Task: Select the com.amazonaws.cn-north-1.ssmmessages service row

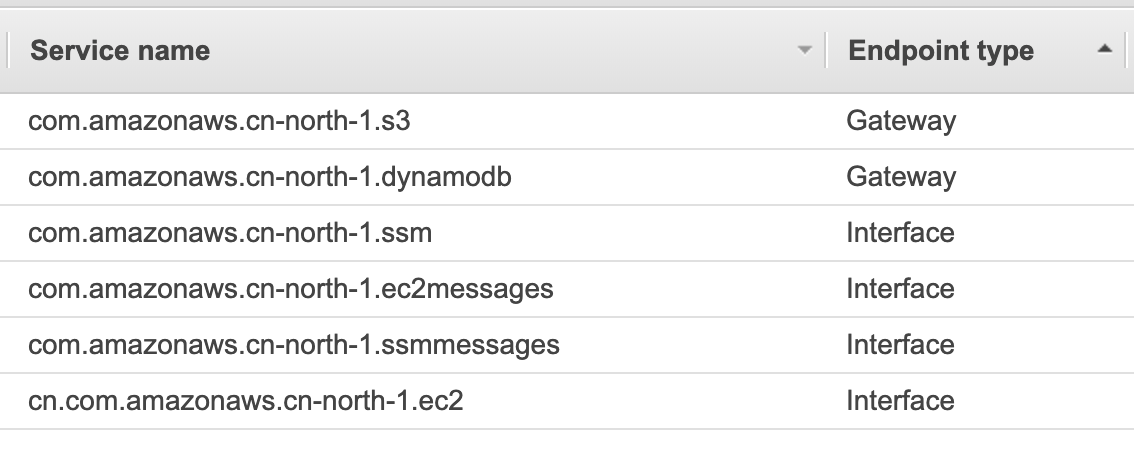Action: 567,345
